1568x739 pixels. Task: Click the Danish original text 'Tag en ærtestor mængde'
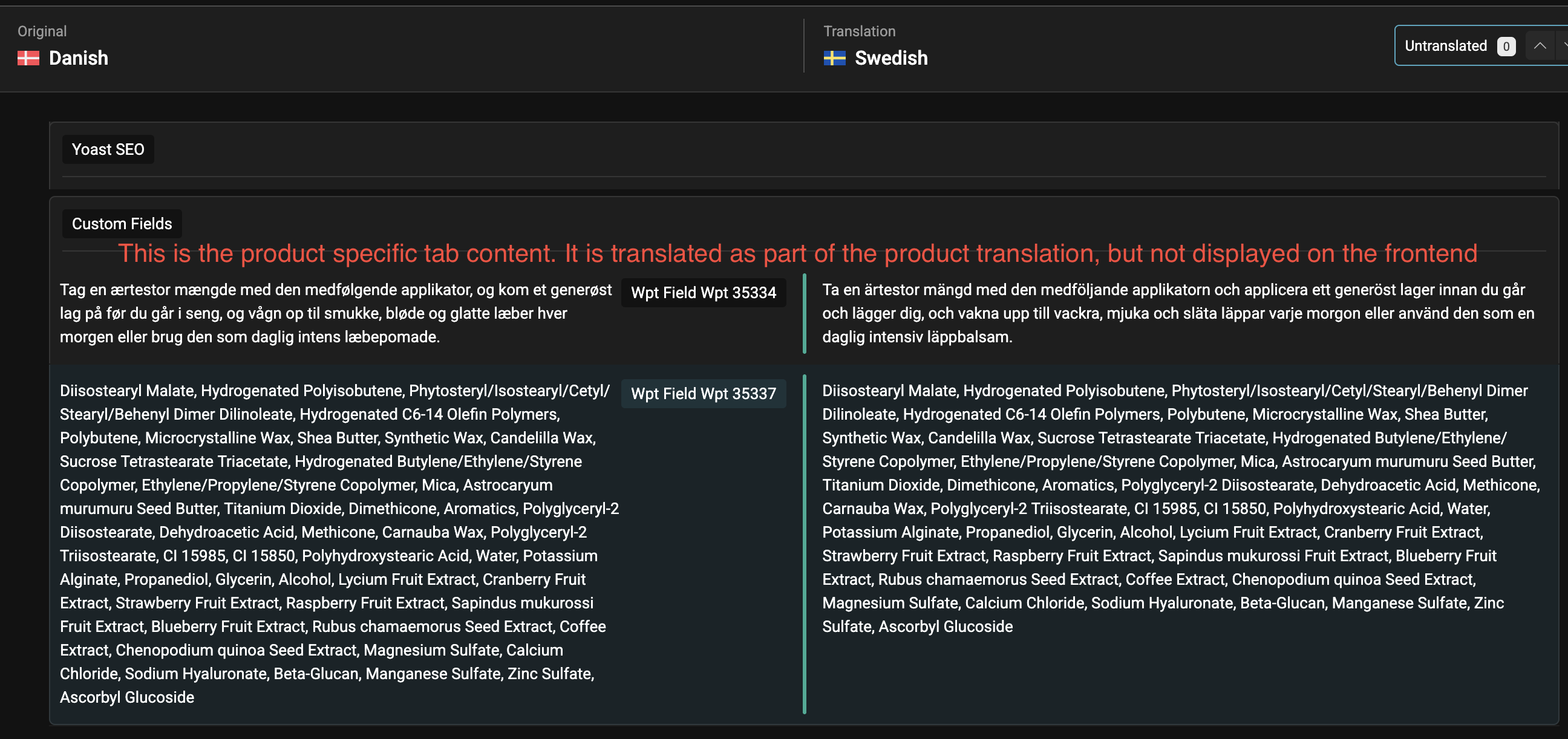coord(335,313)
